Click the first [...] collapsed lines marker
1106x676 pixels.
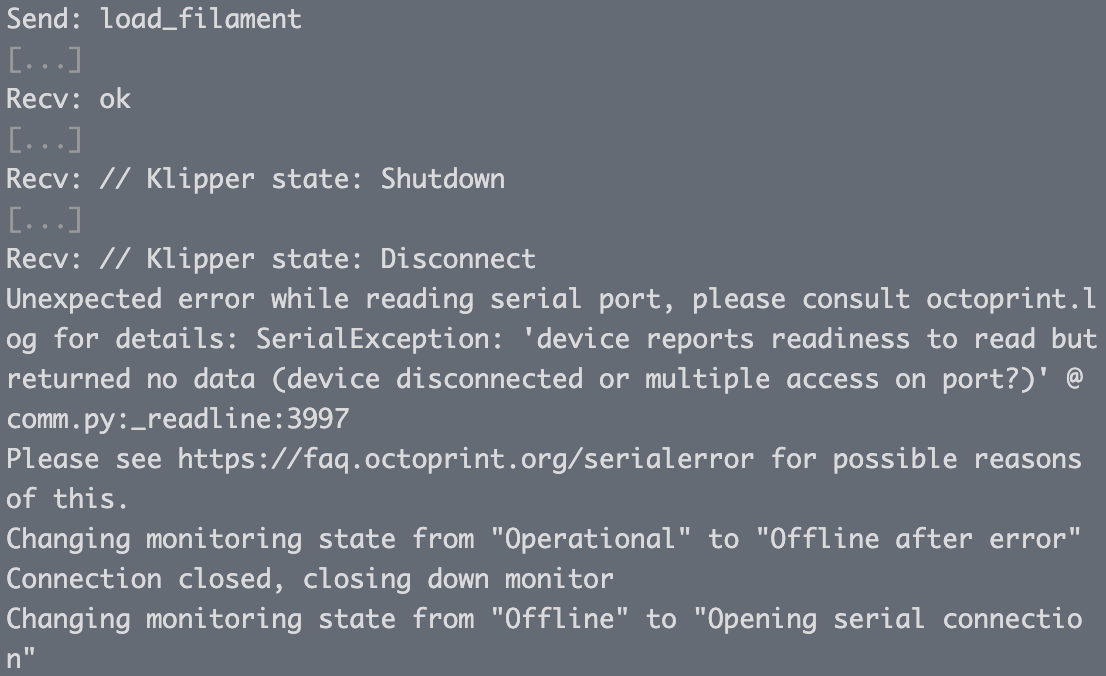(44, 59)
